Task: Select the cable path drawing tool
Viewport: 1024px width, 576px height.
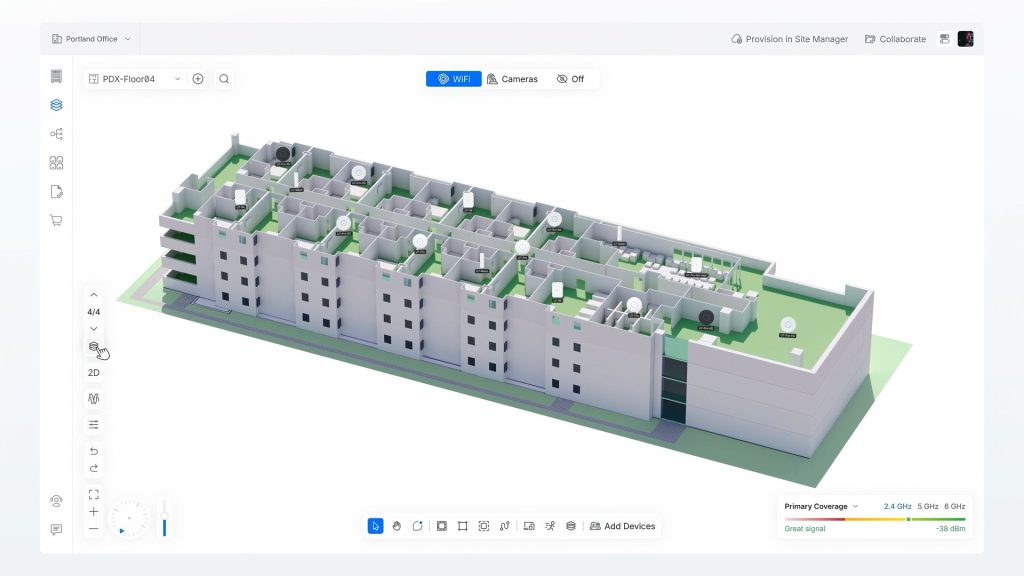Action: click(505, 526)
